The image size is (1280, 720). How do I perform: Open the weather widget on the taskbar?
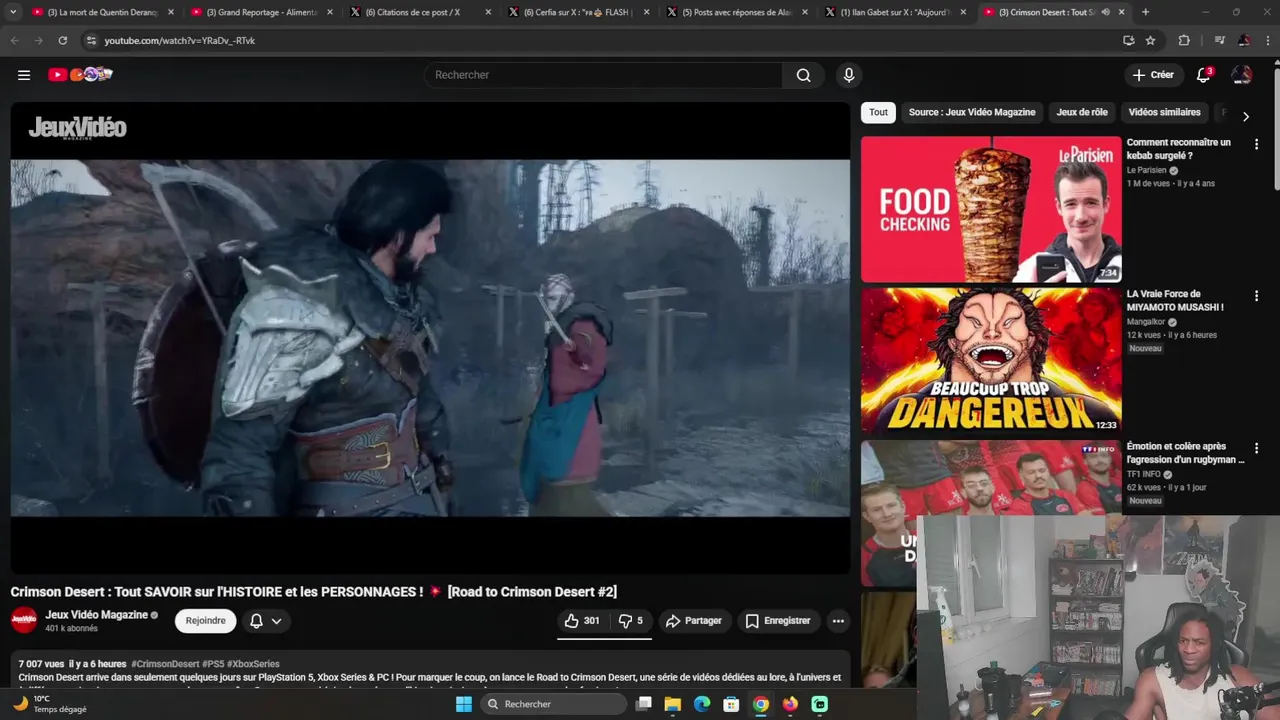click(50, 704)
